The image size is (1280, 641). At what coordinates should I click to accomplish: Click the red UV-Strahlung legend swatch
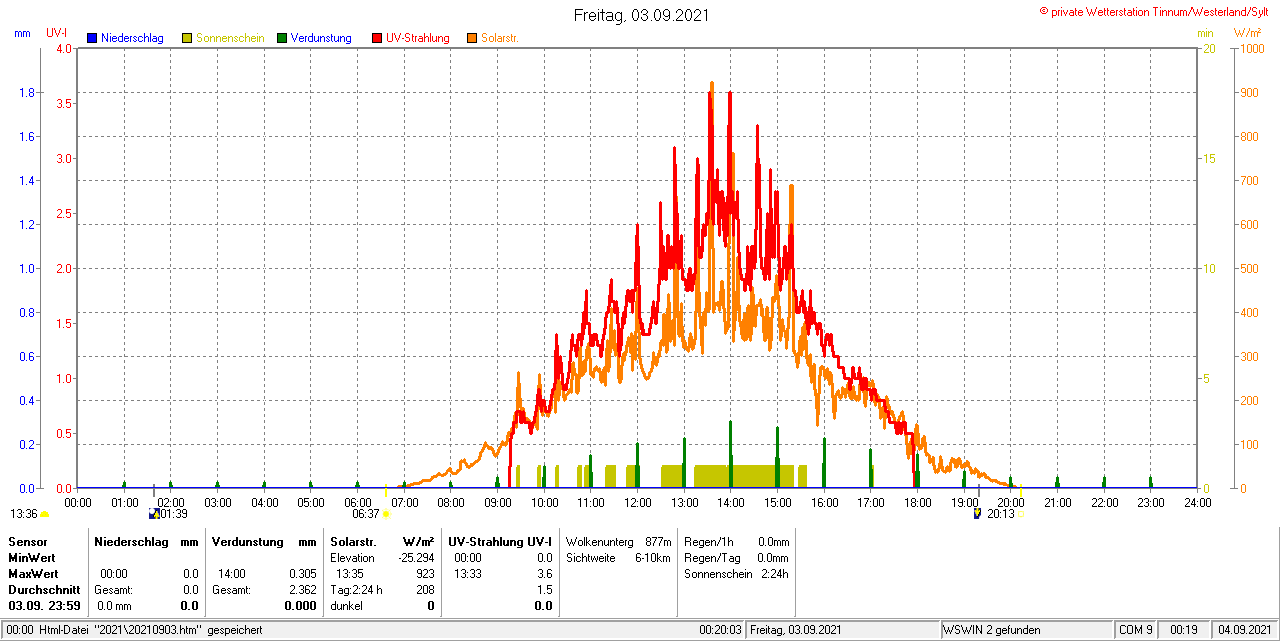point(377,38)
